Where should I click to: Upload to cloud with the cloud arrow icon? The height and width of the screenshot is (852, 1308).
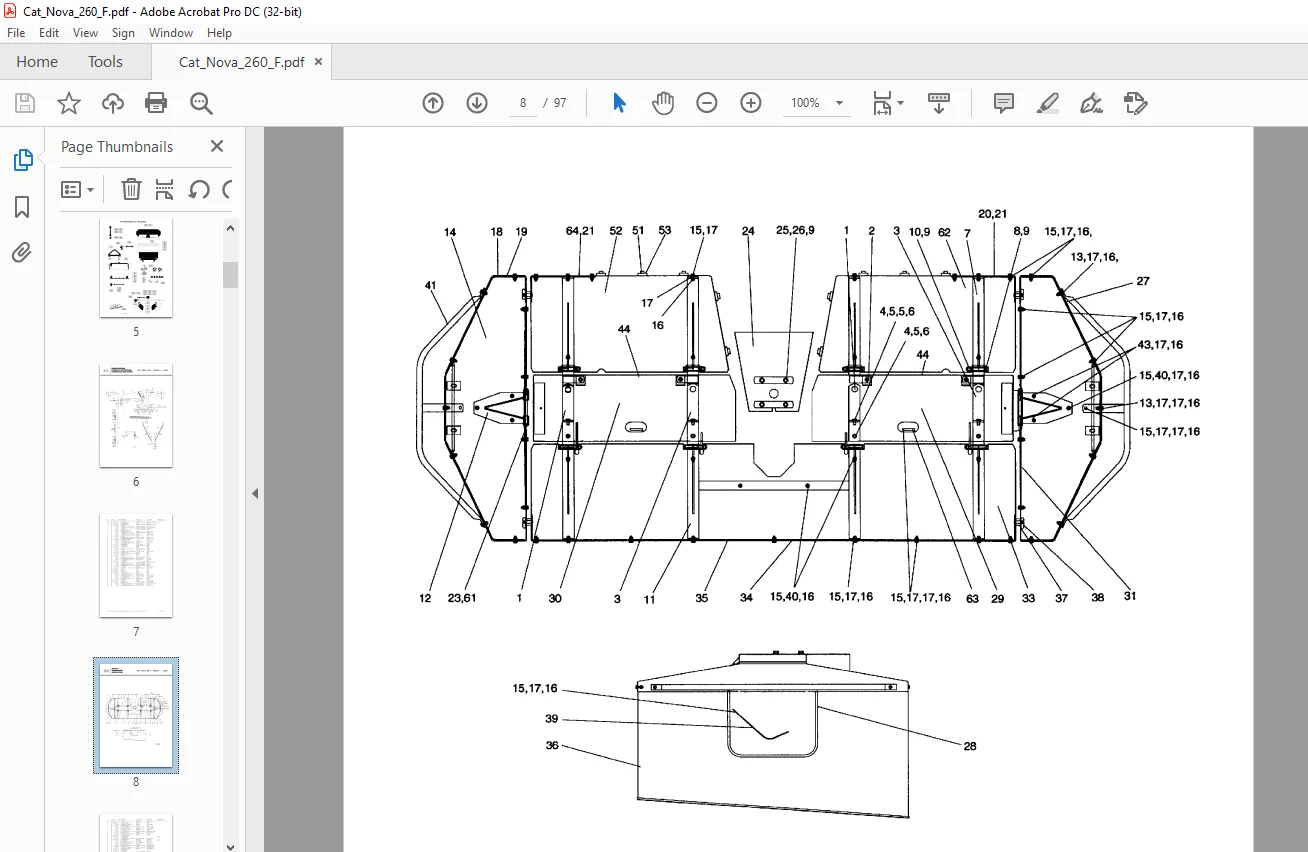[x=113, y=103]
